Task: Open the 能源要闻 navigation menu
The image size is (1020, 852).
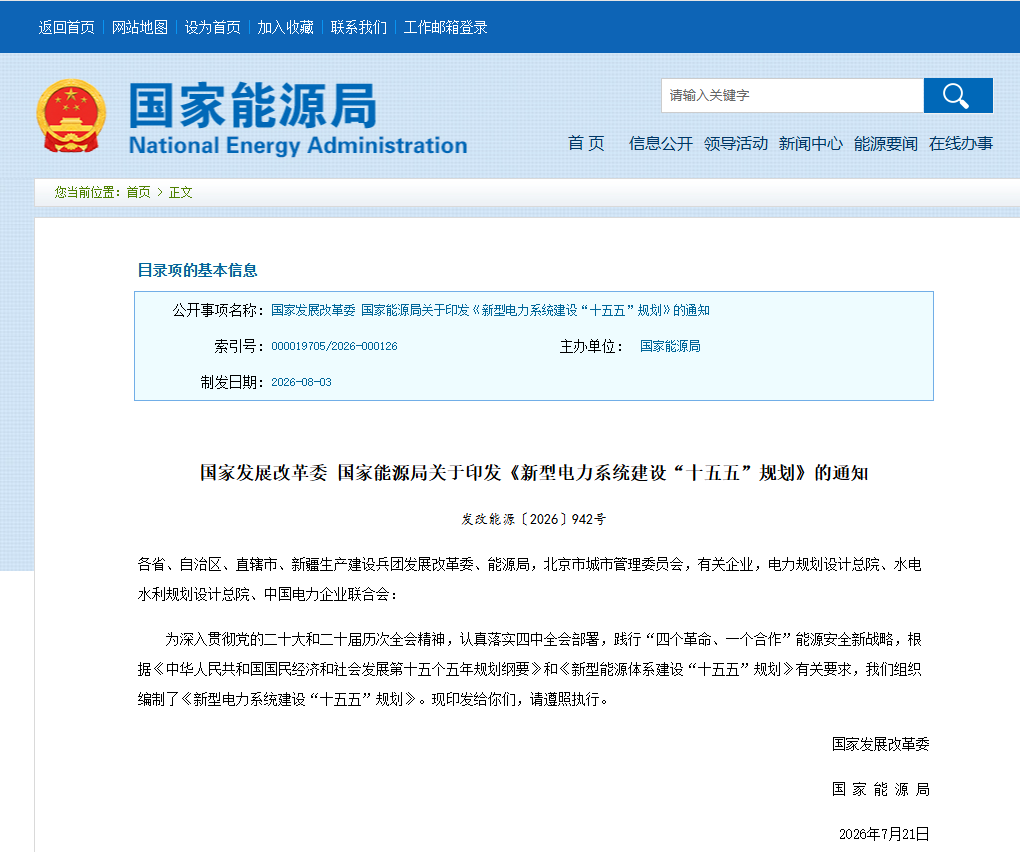Action: pos(885,143)
